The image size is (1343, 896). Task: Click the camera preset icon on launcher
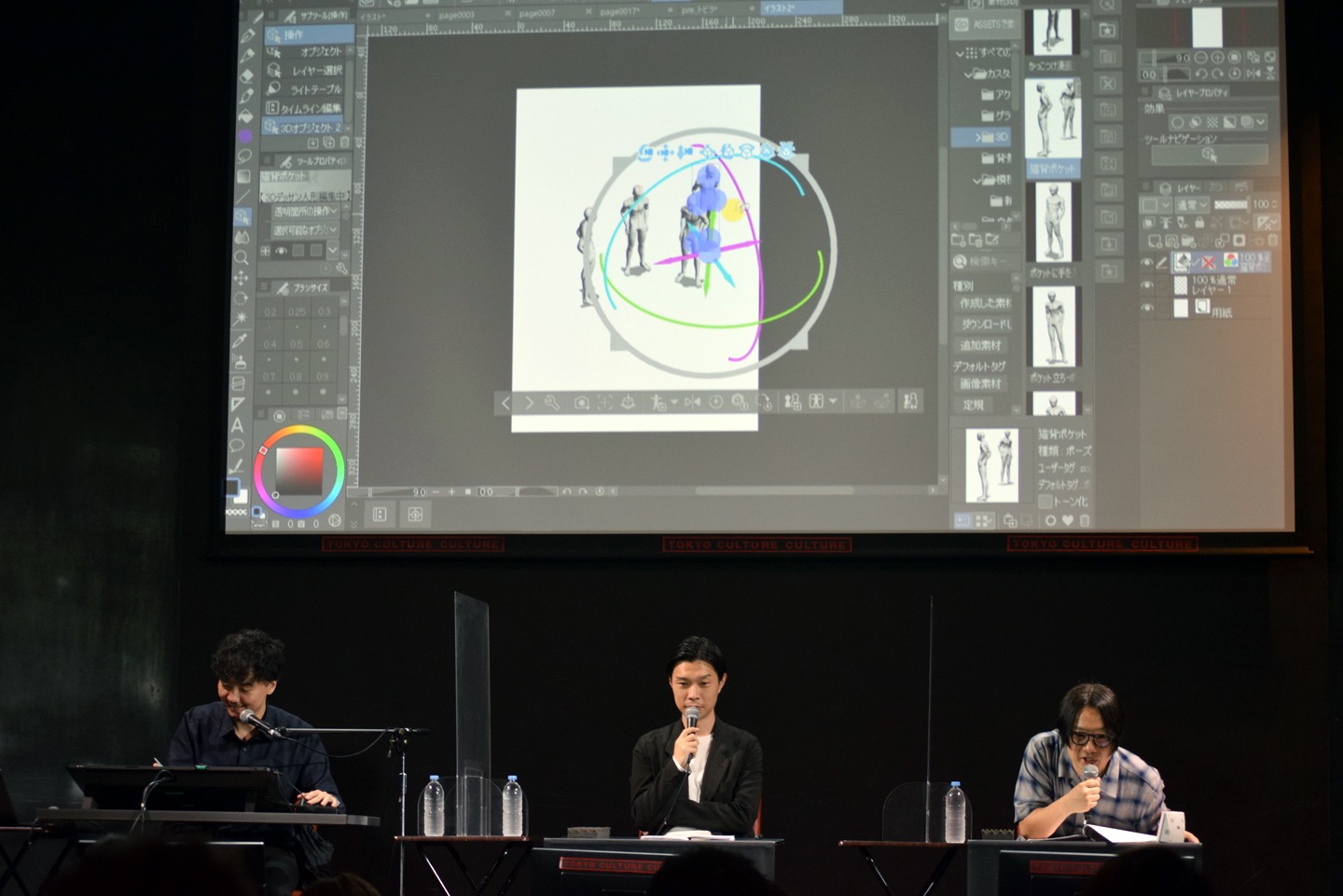581,403
